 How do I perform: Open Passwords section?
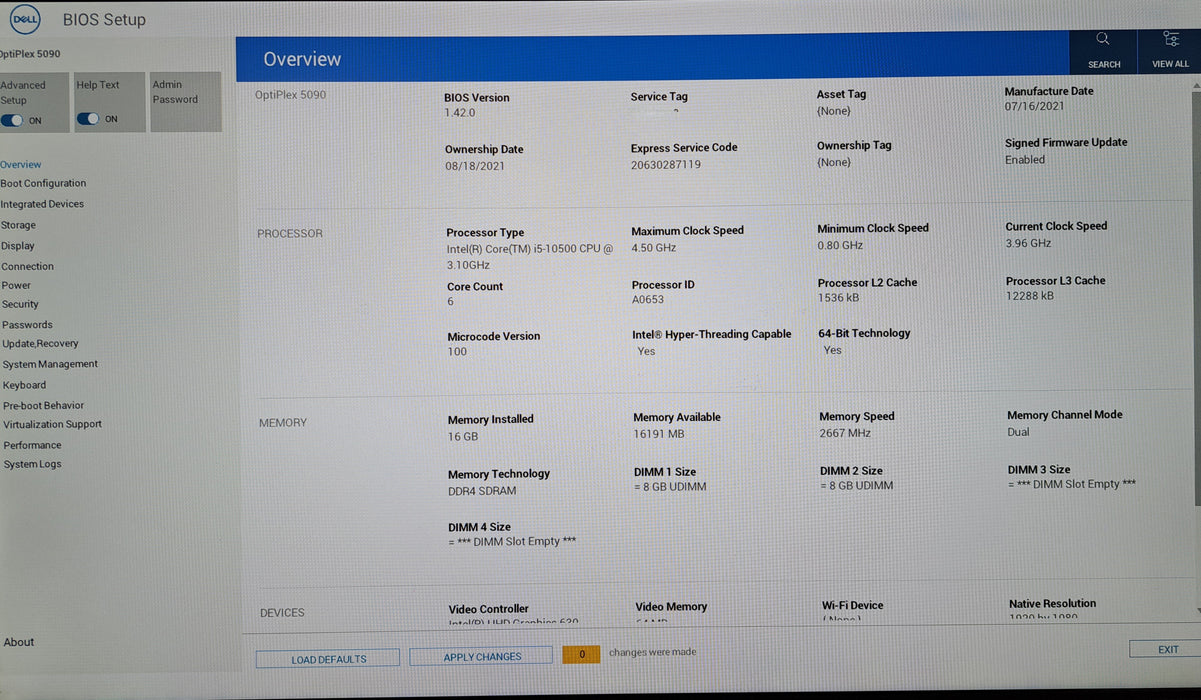[x=27, y=325]
